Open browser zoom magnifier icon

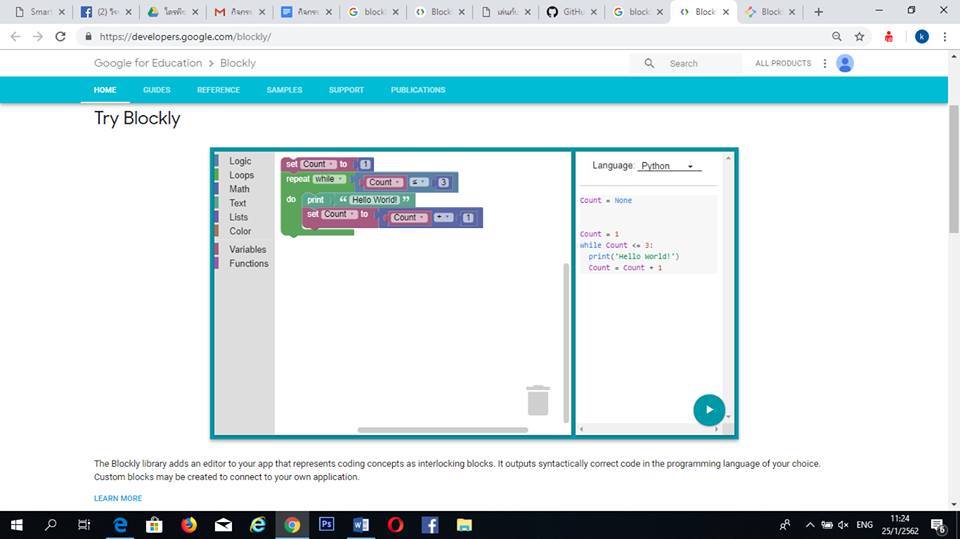[836, 37]
